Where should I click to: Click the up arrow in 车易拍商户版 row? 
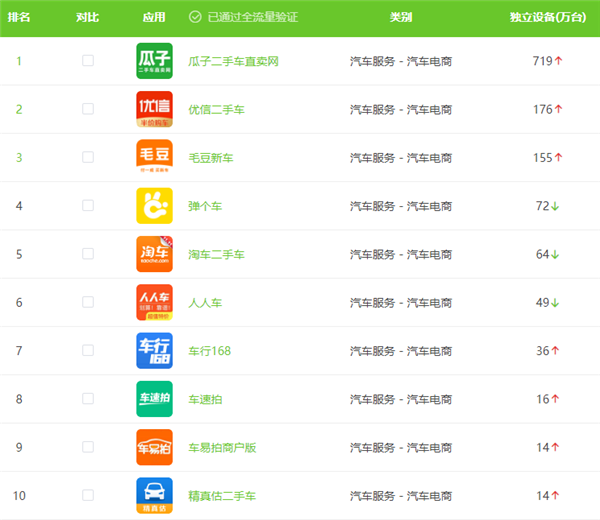555,447
